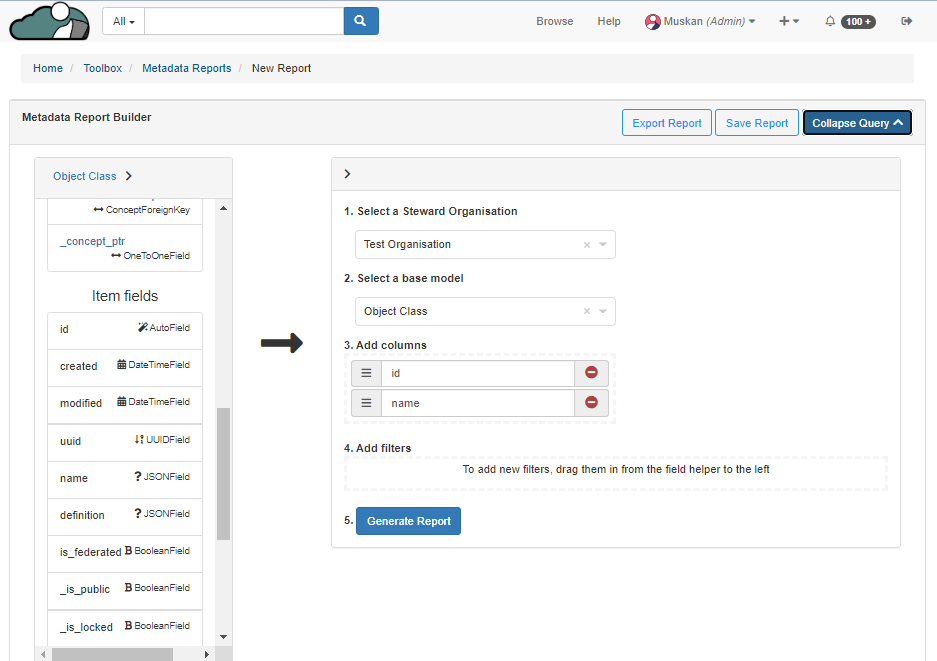Go to Metadata Reports breadcrumb link
This screenshot has width=937, height=661.
pos(186,68)
